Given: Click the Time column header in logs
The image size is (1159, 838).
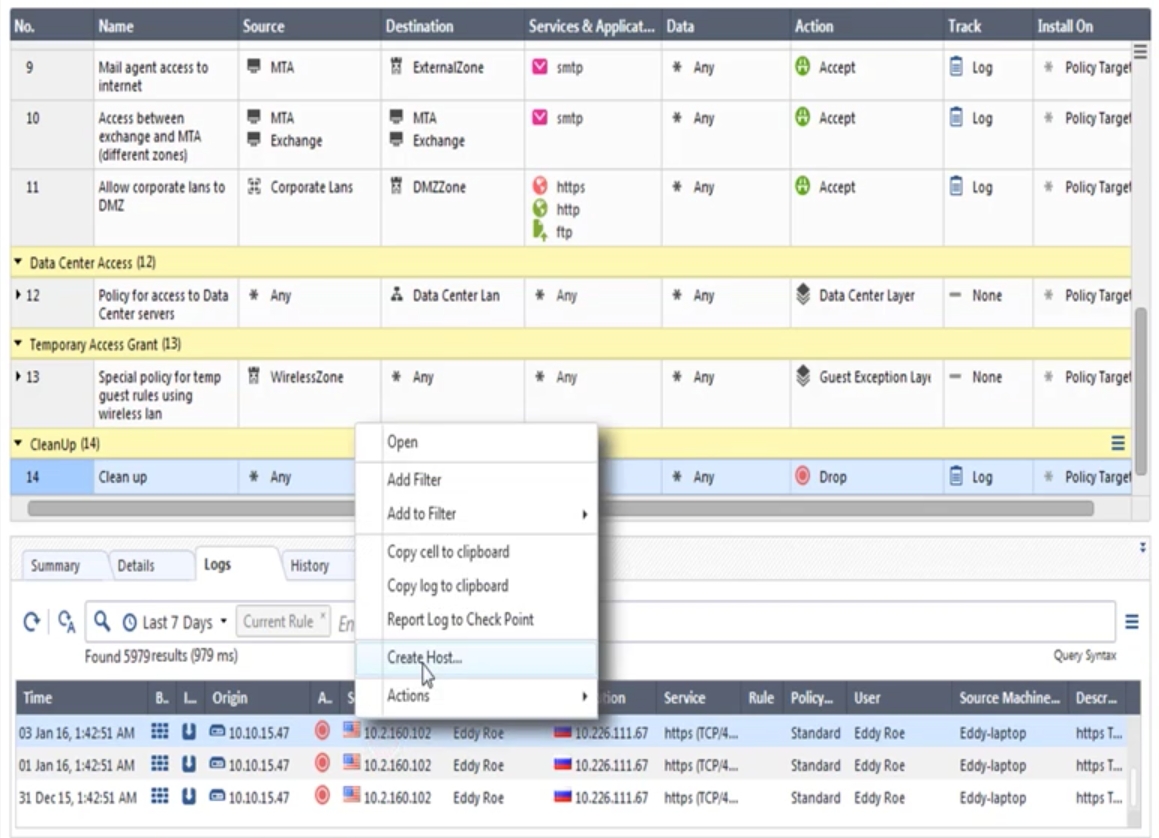Looking at the screenshot, I should (37, 698).
